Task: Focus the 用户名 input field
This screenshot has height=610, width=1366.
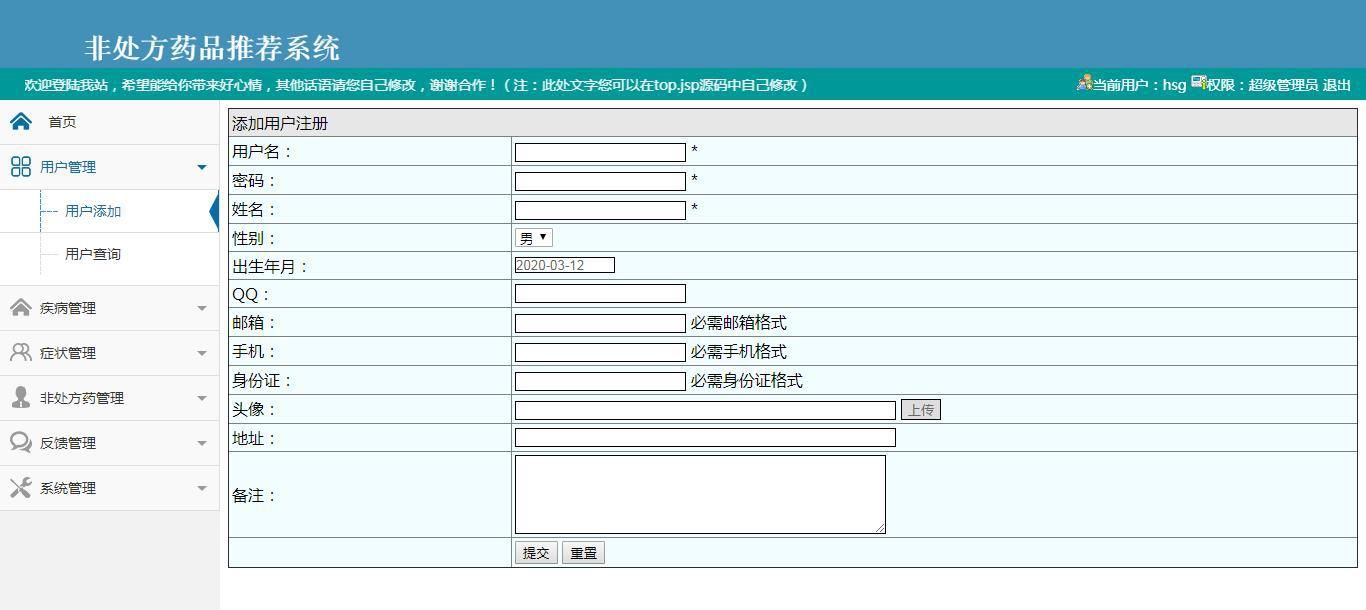Action: (600, 152)
